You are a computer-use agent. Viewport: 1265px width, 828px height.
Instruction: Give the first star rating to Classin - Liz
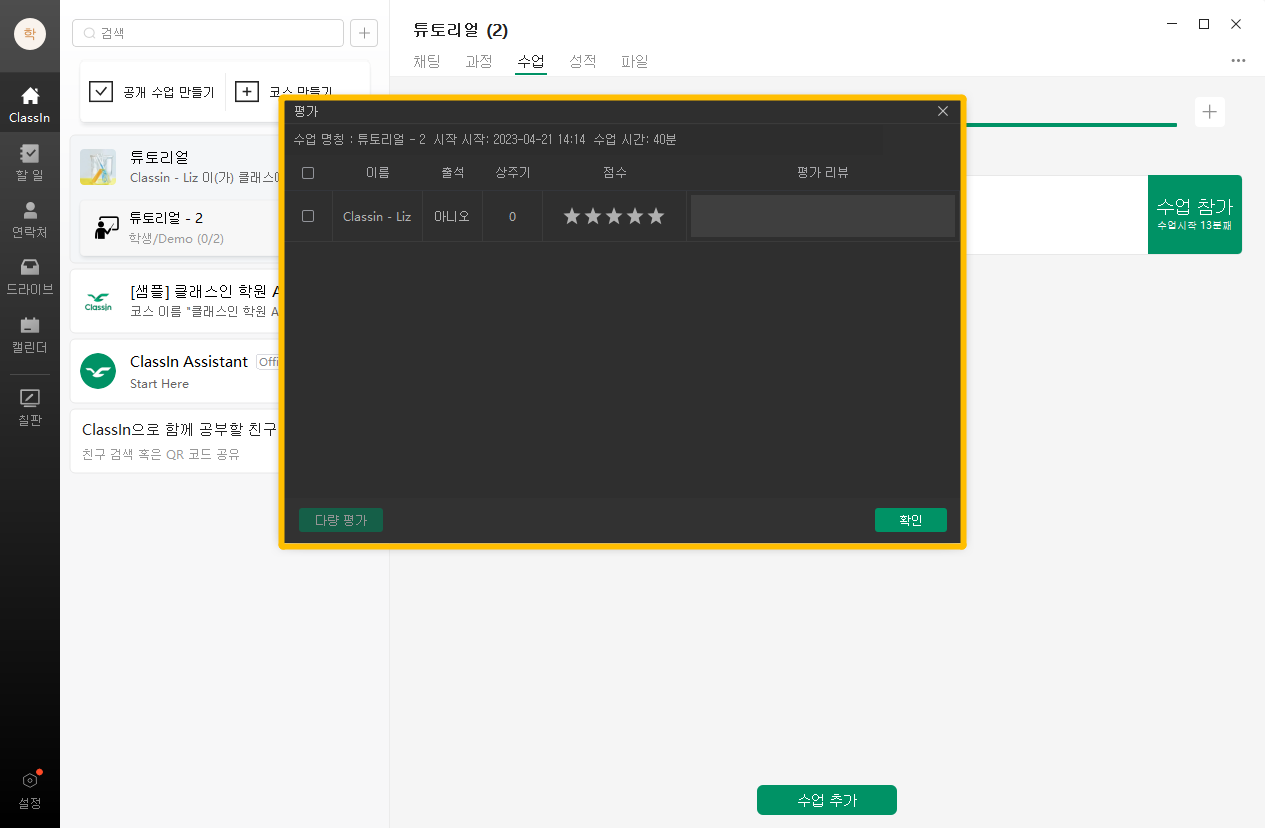[x=572, y=216]
